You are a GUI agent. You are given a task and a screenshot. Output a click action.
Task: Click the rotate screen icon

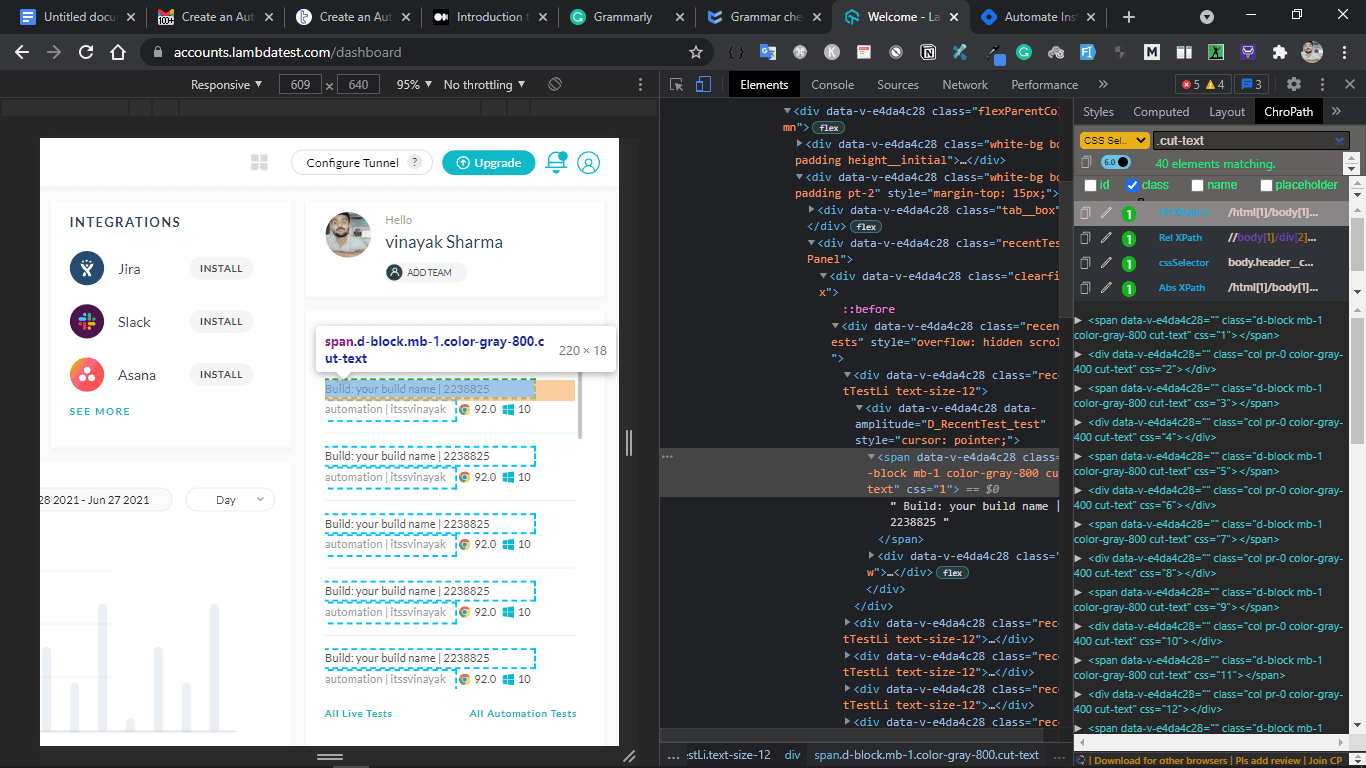(x=555, y=85)
